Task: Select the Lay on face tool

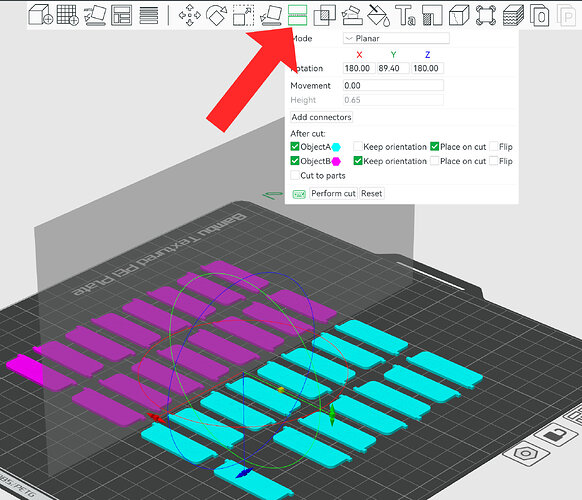Action: (271, 15)
